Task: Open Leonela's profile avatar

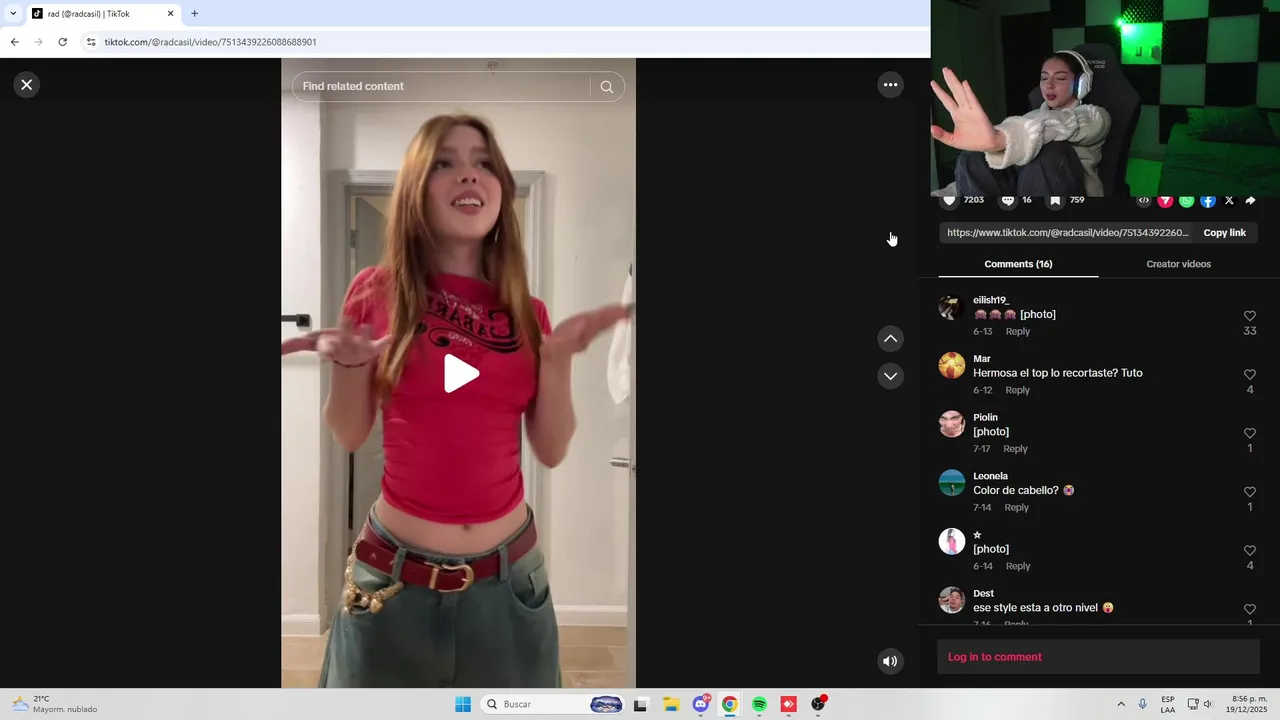Action: point(952,483)
